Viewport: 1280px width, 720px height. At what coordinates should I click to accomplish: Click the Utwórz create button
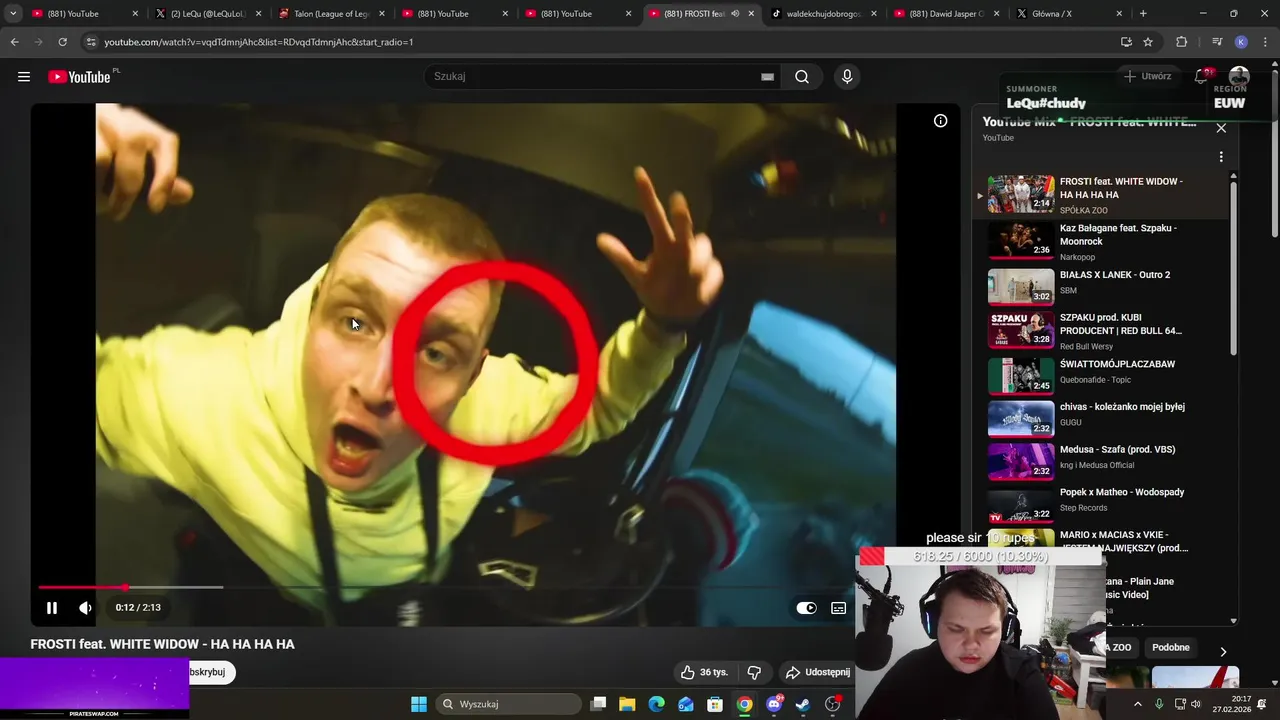(1147, 77)
